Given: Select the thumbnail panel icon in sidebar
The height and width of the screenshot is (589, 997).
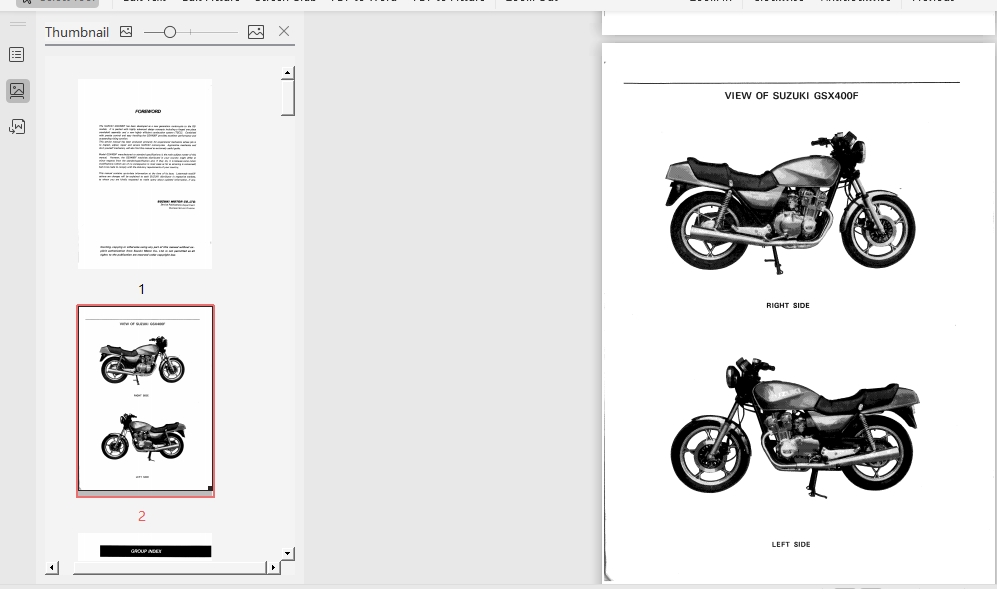Looking at the screenshot, I should [x=17, y=90].
